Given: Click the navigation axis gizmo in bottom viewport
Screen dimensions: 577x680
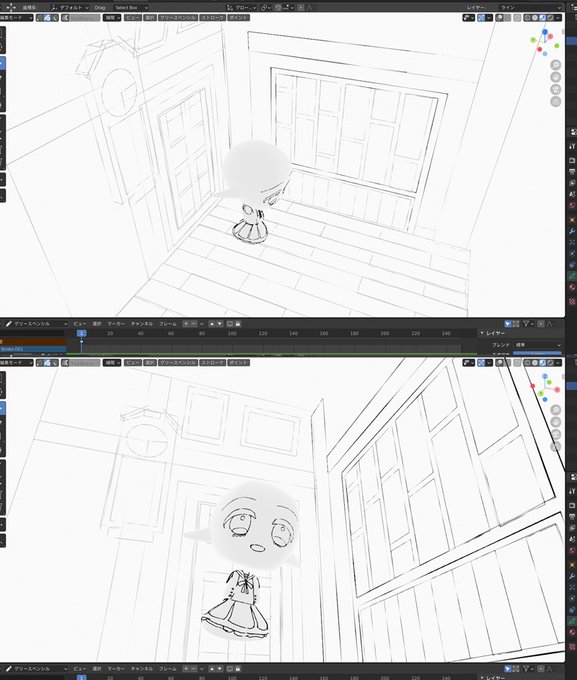Looking at the screenshot, I should (545, 387).
